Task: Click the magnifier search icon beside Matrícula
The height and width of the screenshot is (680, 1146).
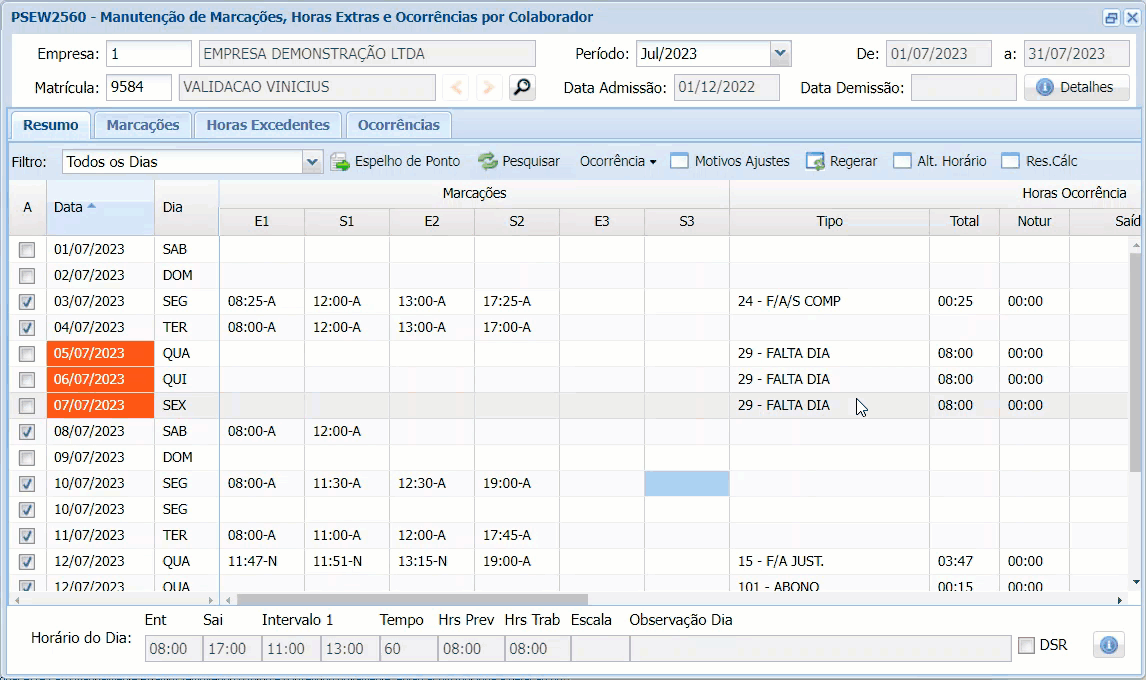Action: (521, 88)
